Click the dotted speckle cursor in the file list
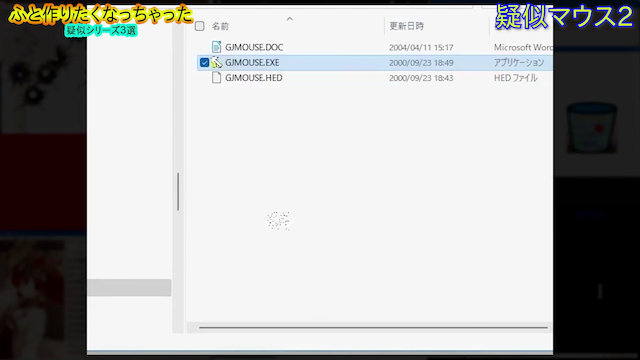 278,221
